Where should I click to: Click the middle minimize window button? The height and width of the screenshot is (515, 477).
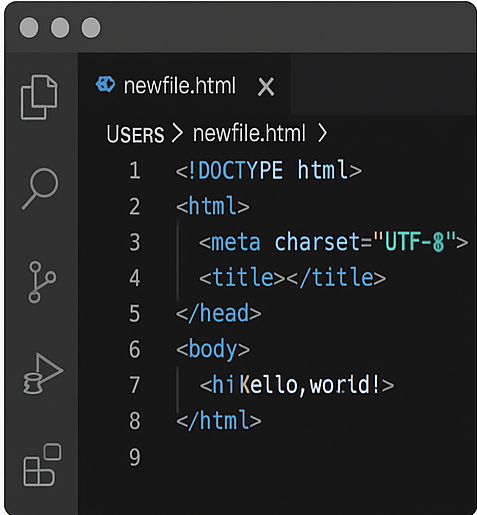tap(60, 27)
